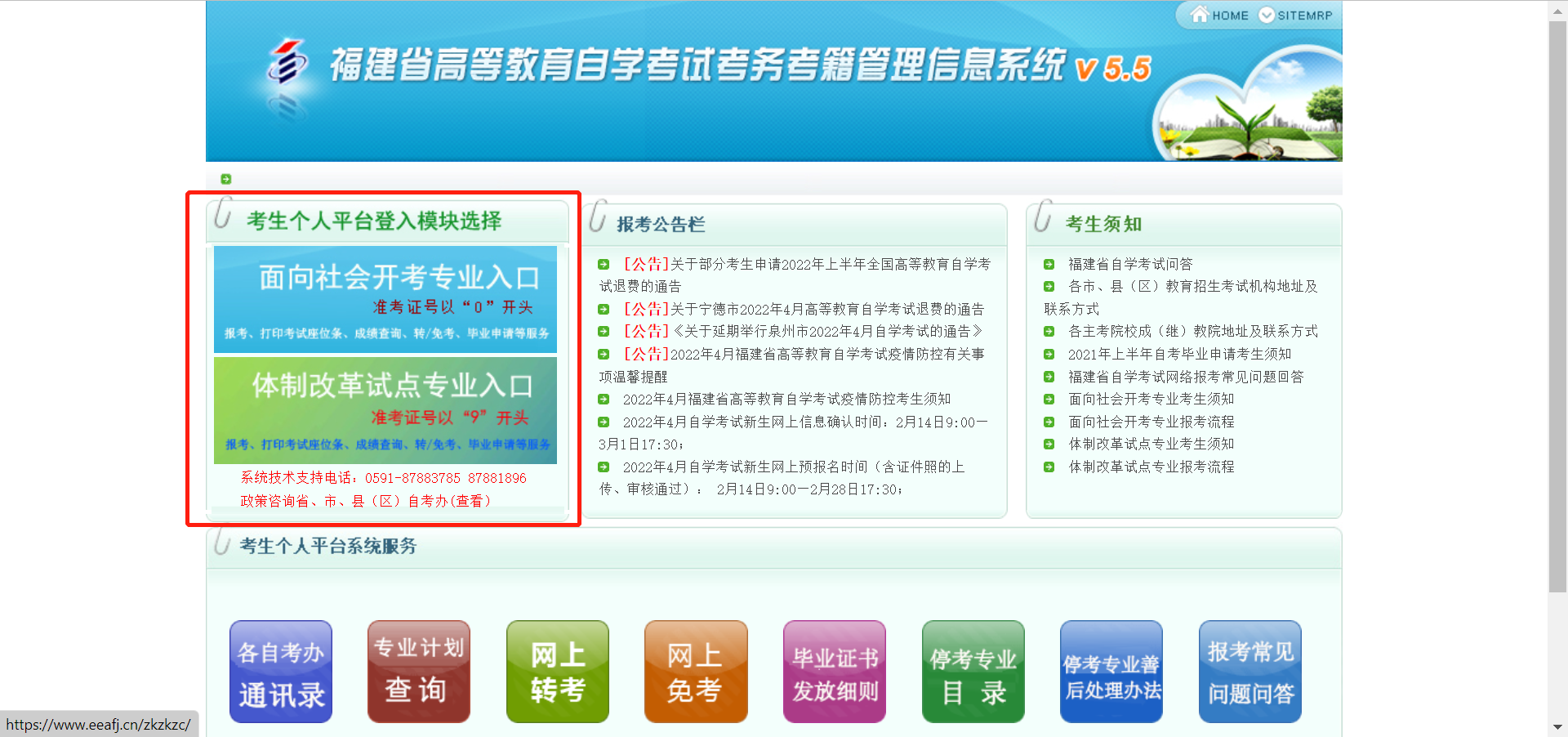Open 2022年4月自学考试疫情防控考生须知 link

pos(786,399)
